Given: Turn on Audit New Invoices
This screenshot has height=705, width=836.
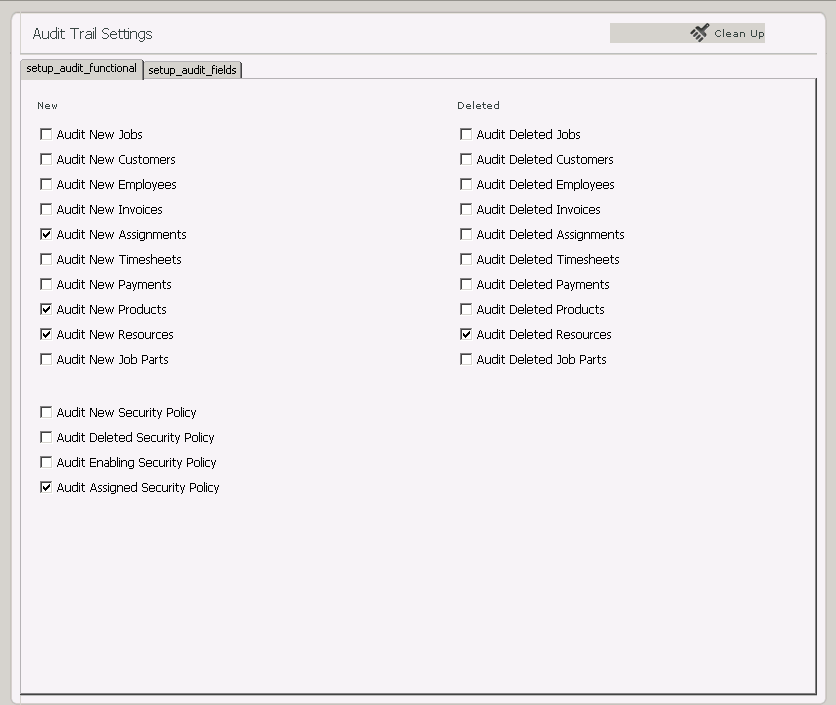Looking at the screenshot, I should pos(46,209).
